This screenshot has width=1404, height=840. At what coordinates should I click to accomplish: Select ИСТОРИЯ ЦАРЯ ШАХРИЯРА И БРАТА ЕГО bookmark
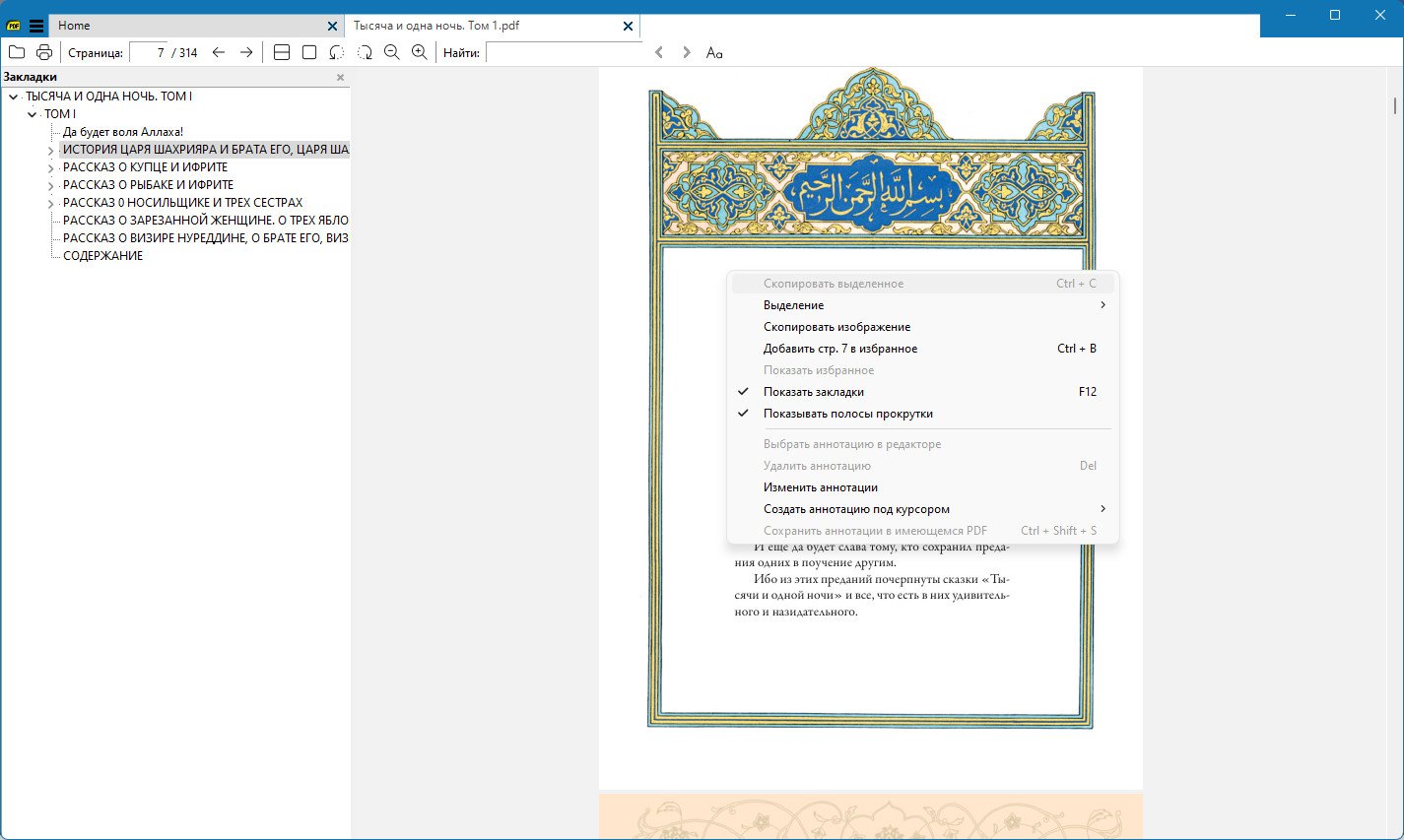205,150
